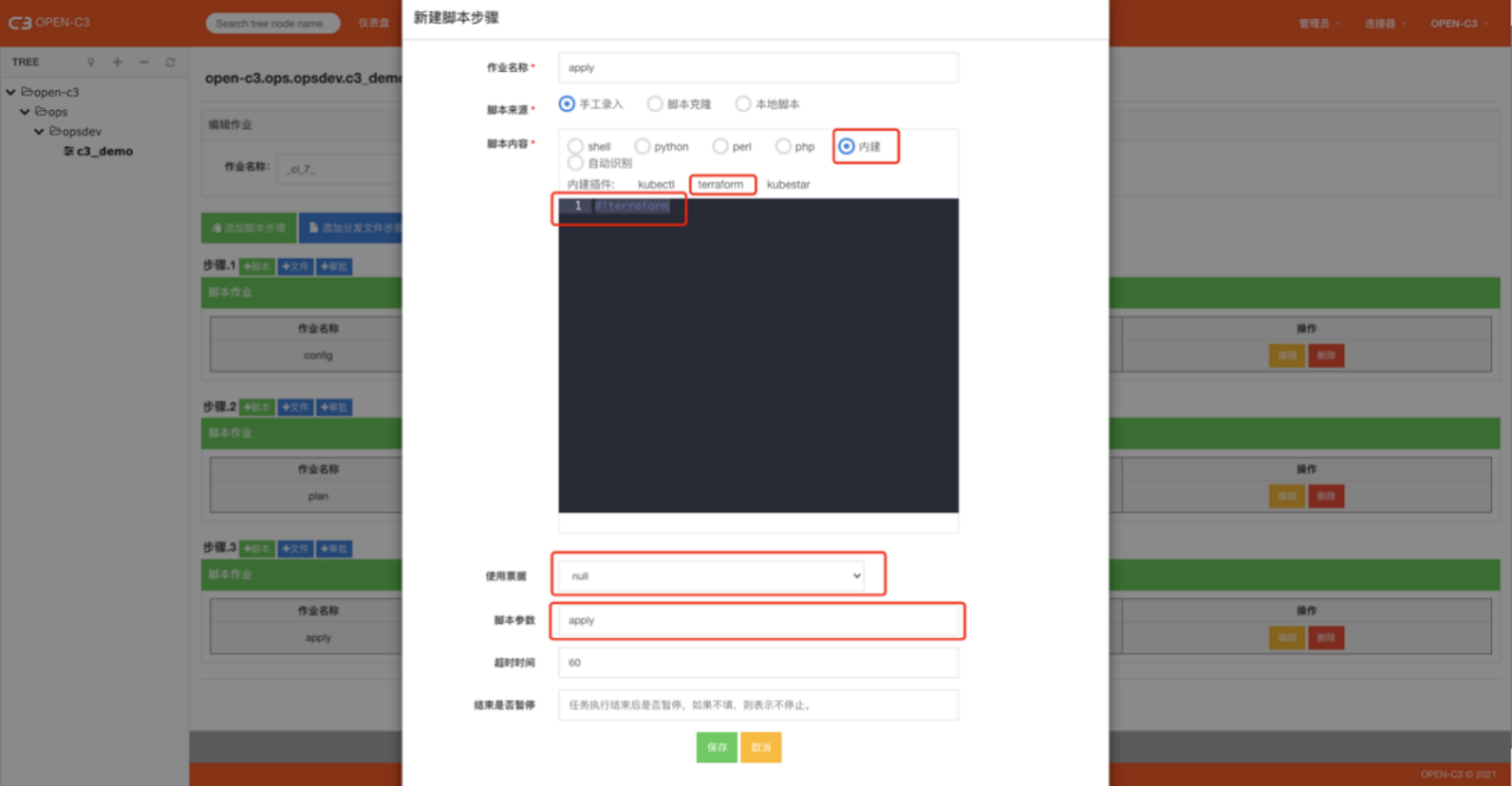The width and height of the screenshot is (1512, 786).
Task: Click the OPEN-C3 logo icon
Action: (19, 23)
